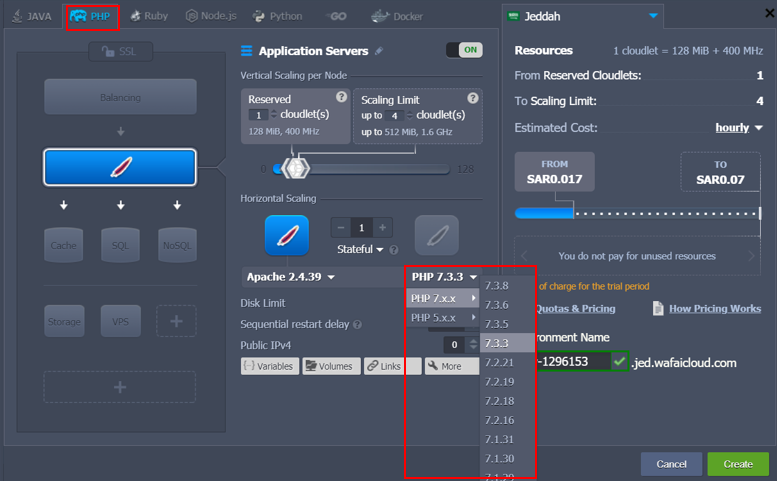Viewport: 777px width, 481px height.
Task: Add a Cache node
Action: [63, 245]
